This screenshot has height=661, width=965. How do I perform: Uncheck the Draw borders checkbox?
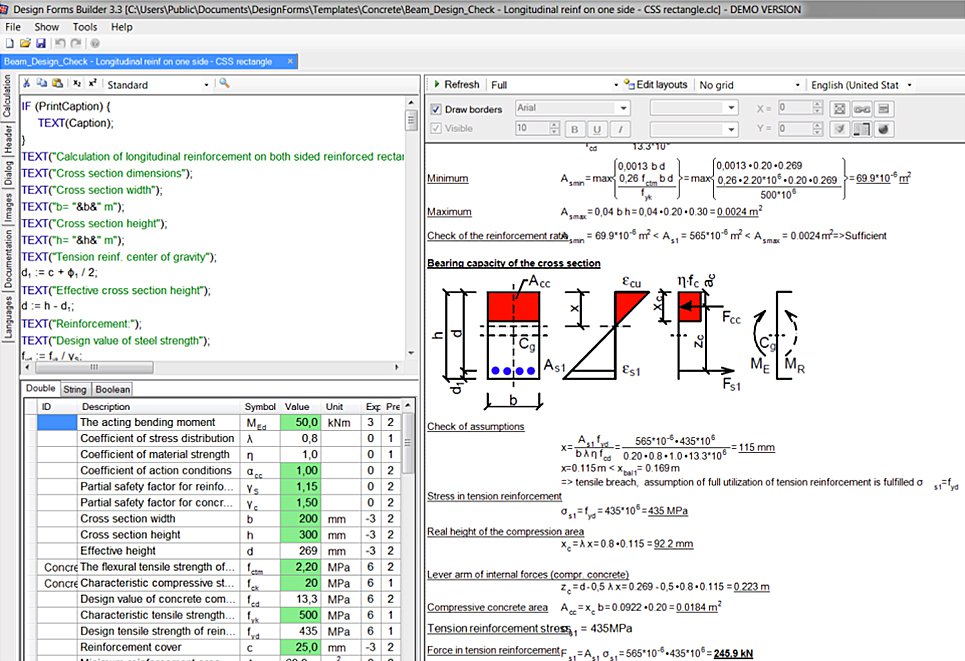(x=436, y=109)
